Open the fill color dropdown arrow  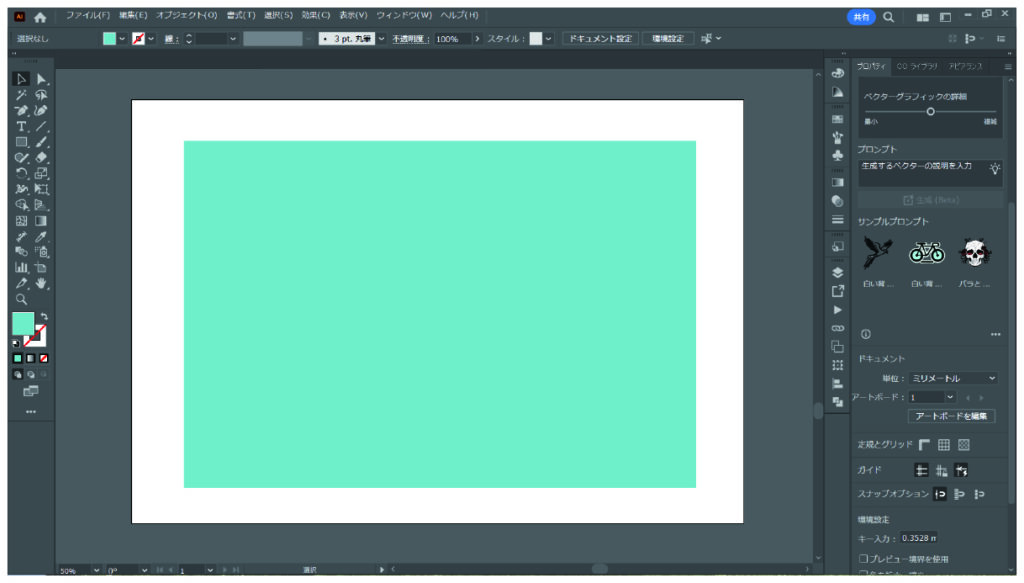coord(122,39)
